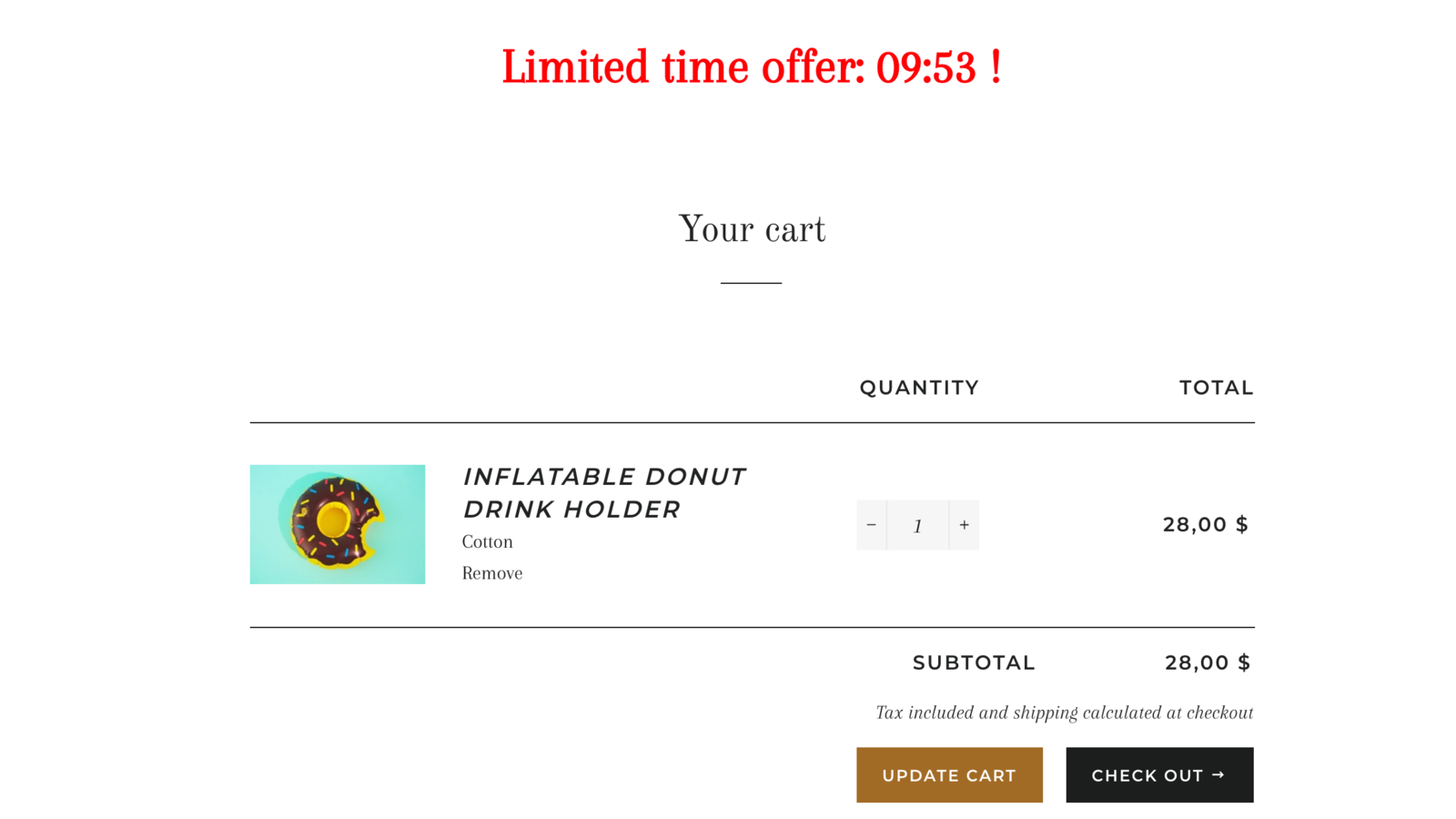Click the Your cart heading
The image size is (1456, 819).
752,229
